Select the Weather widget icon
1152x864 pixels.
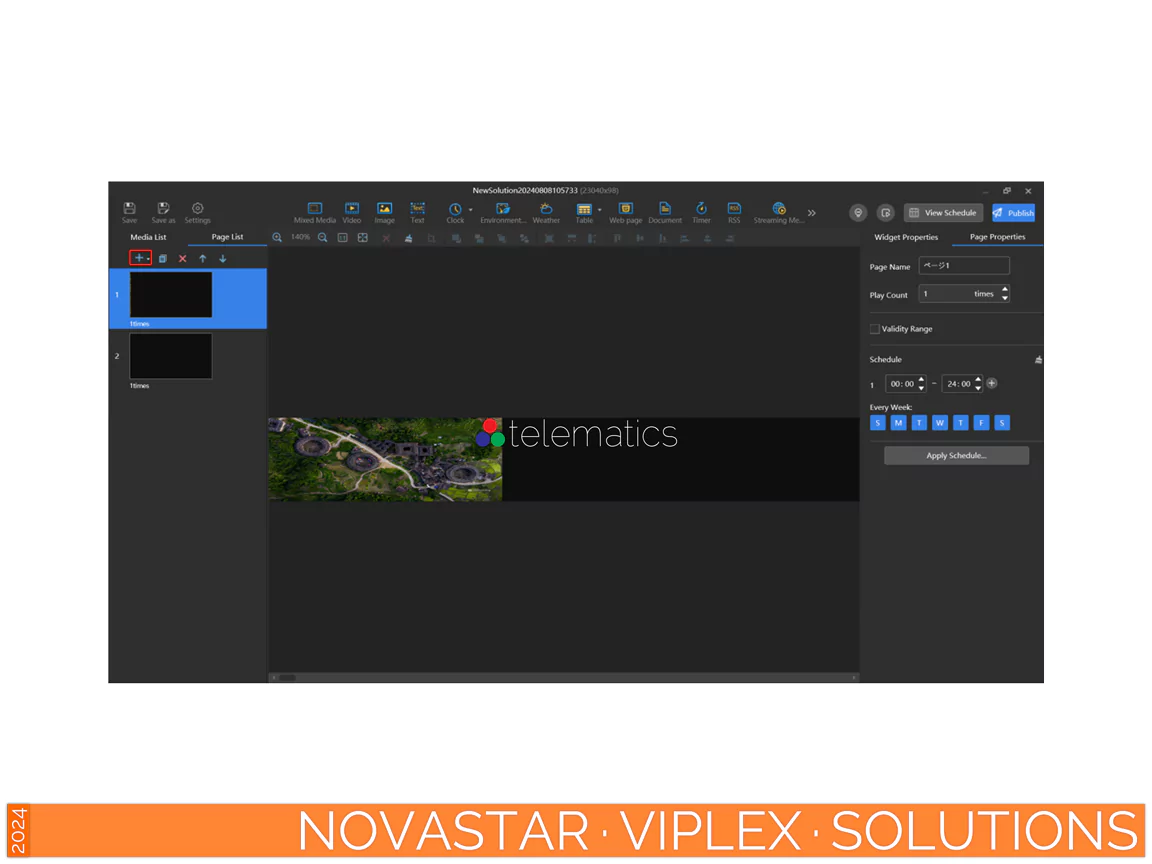point(546,212)
